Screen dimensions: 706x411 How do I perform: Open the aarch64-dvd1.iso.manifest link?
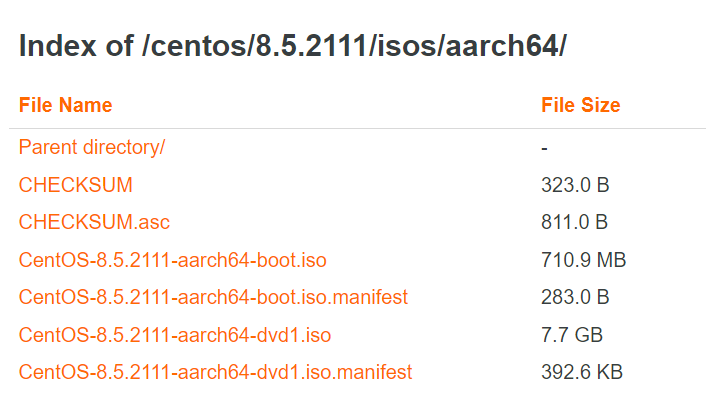(215, 372)
